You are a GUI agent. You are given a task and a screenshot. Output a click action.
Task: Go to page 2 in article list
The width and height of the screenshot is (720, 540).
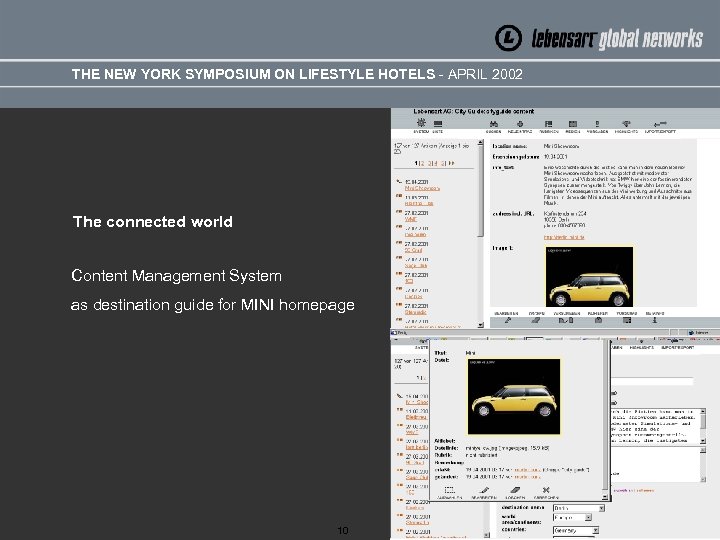[x=424, y=162]
